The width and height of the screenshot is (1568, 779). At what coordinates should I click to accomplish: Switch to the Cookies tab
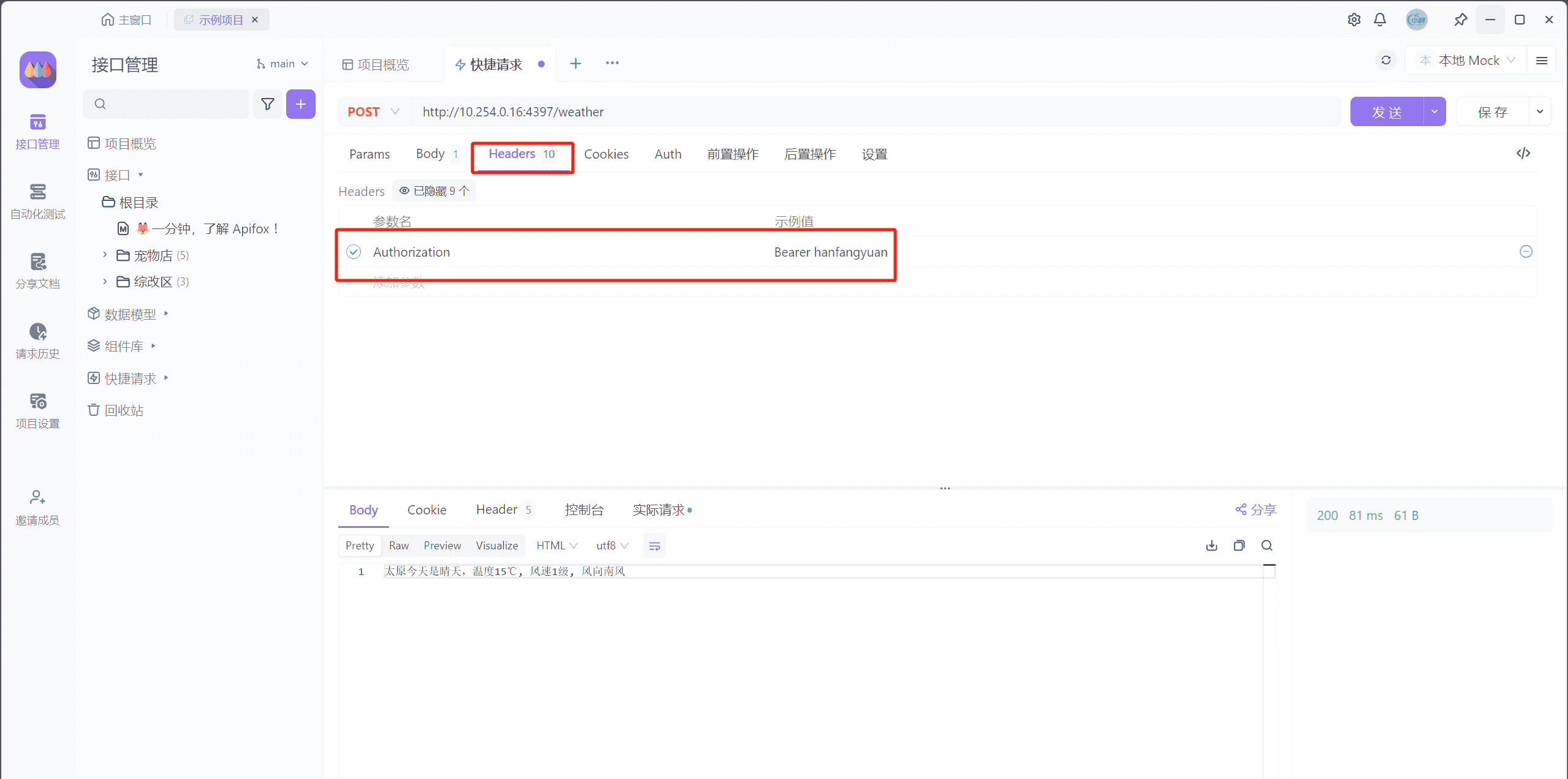point(606,154)
